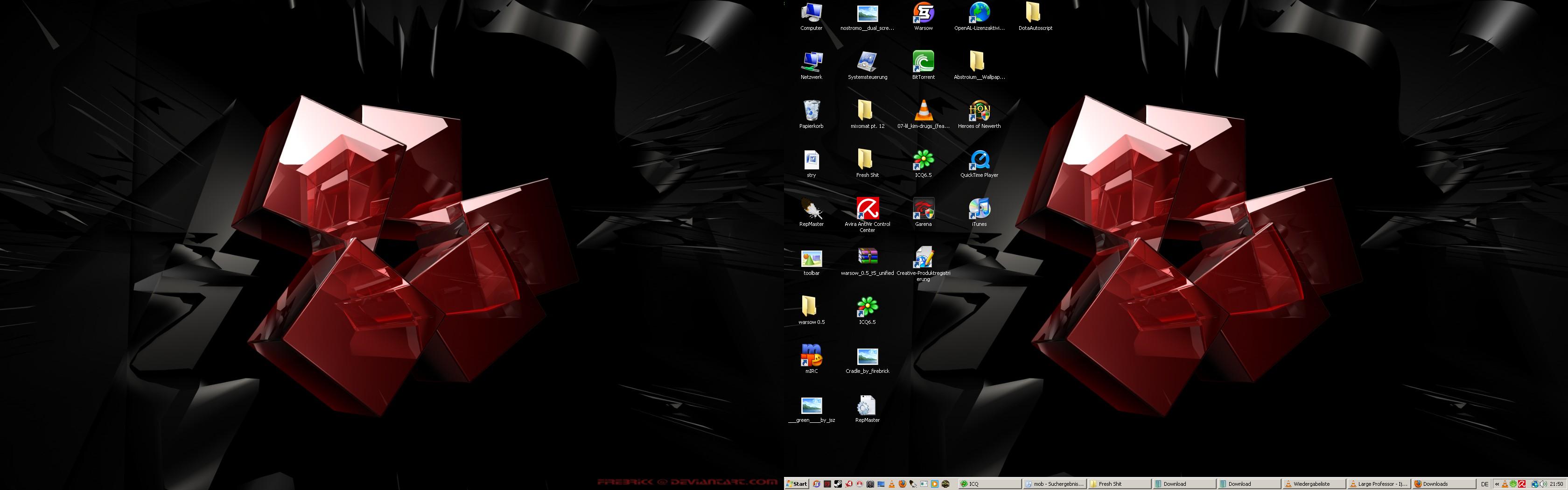The width and height of the screenshot is (1568, 490).
Task: Select the Cradle_by_firebrick image file
Action: pyautogui.click(x=868, y=360)
